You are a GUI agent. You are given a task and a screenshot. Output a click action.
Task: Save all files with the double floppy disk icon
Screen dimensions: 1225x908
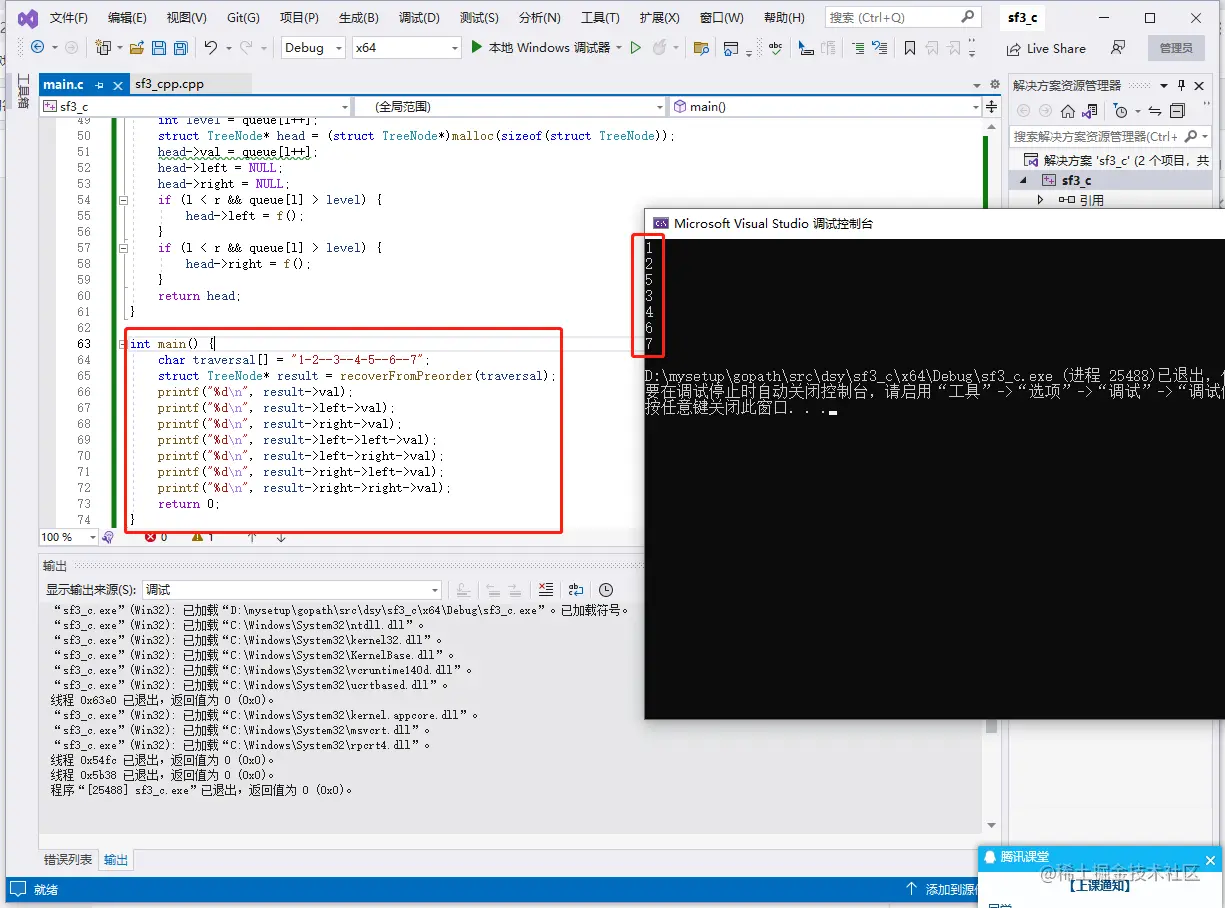coord(181,48)
